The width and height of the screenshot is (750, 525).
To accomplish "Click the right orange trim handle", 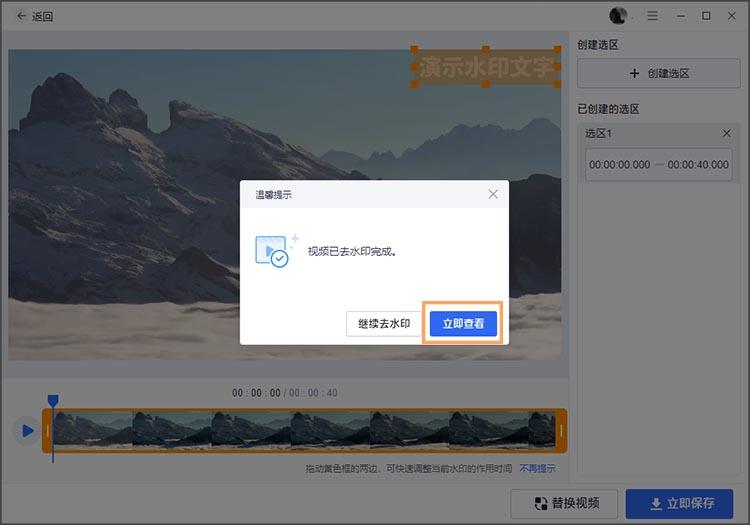I will click(561, 431).
